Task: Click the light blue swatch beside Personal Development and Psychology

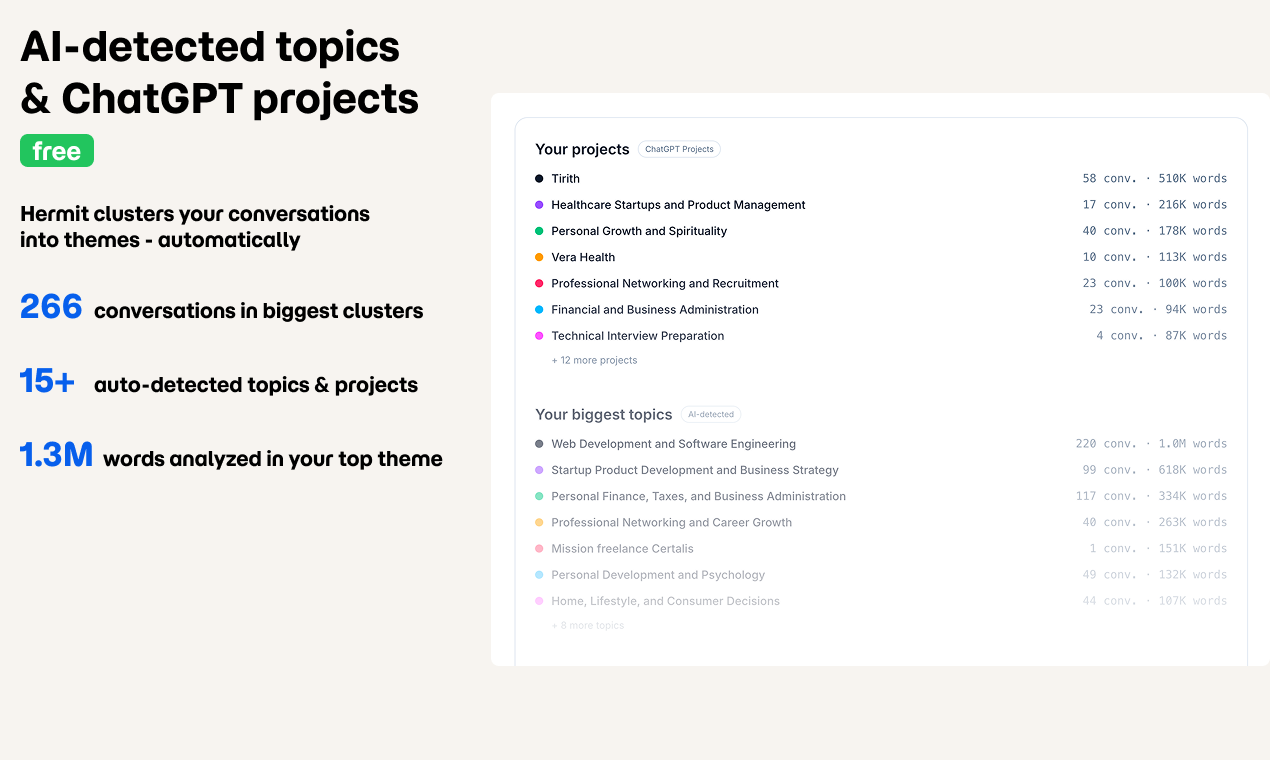Action: click(540, 574)
